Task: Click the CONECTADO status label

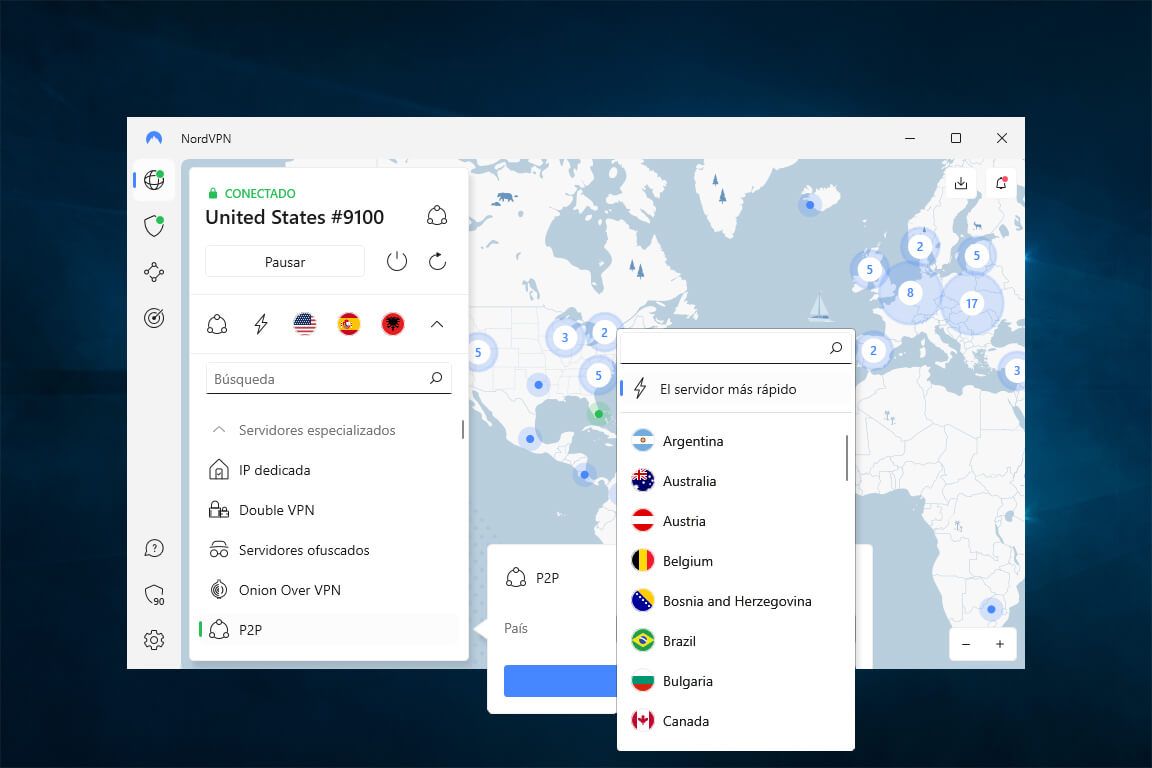Action: click(260, 193)
